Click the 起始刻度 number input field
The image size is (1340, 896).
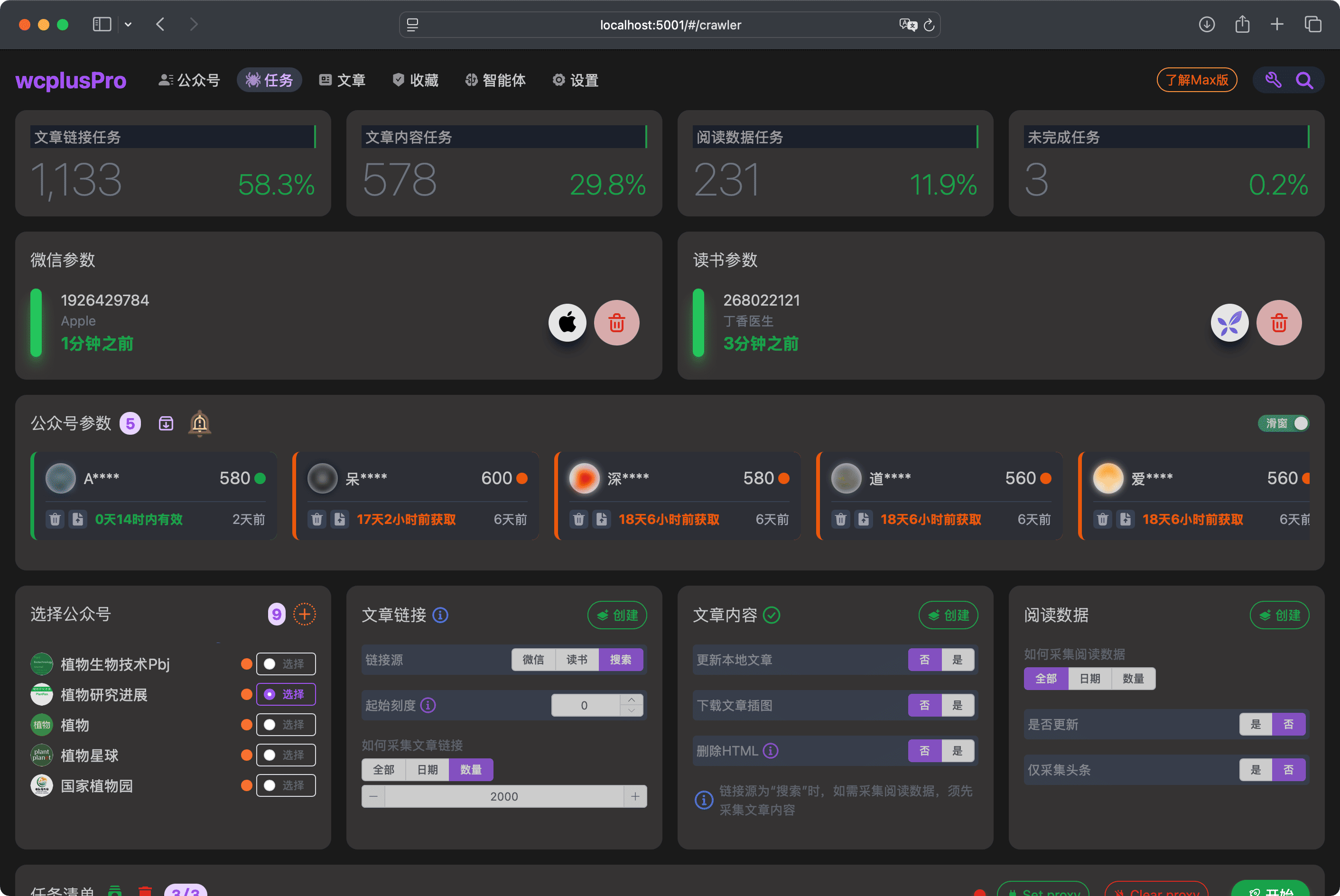coord(584,705)
